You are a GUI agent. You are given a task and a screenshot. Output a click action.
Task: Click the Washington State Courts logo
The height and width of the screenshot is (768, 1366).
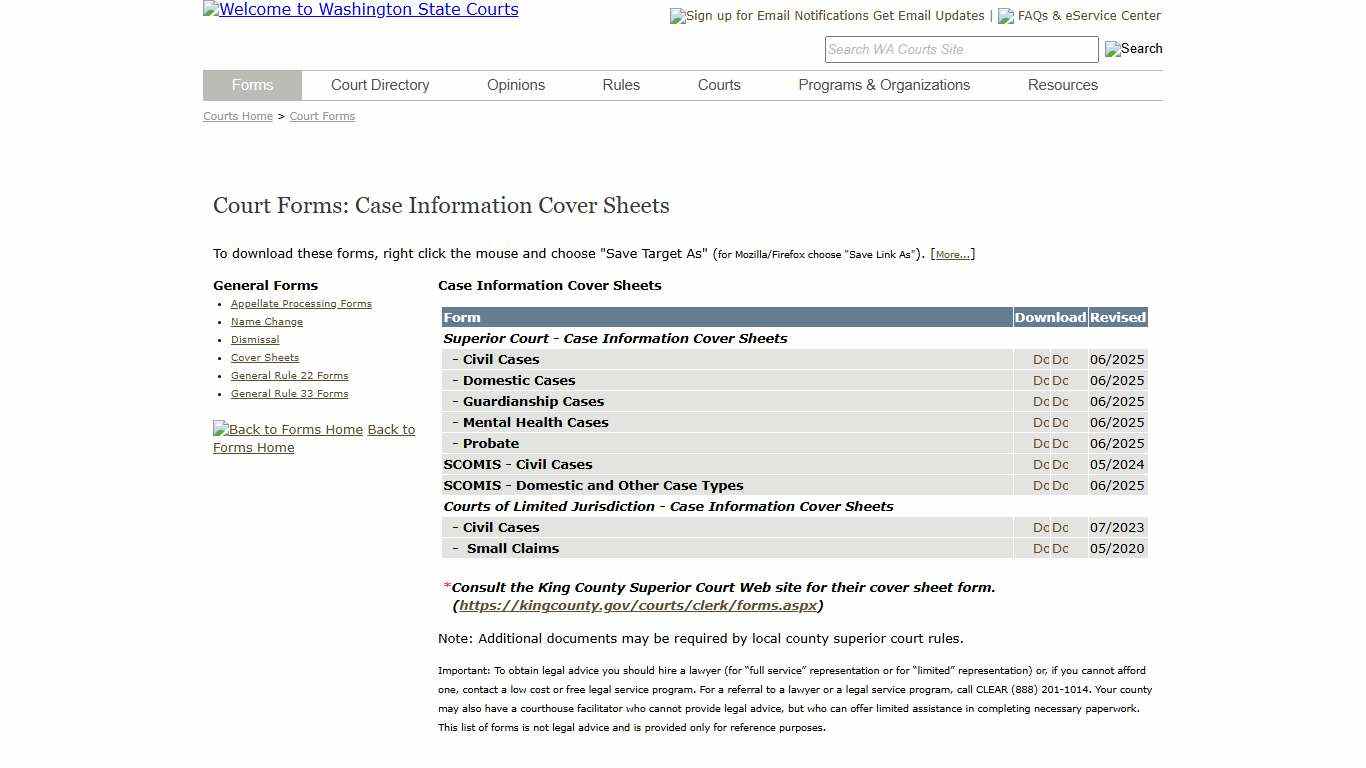click(360, 10)
